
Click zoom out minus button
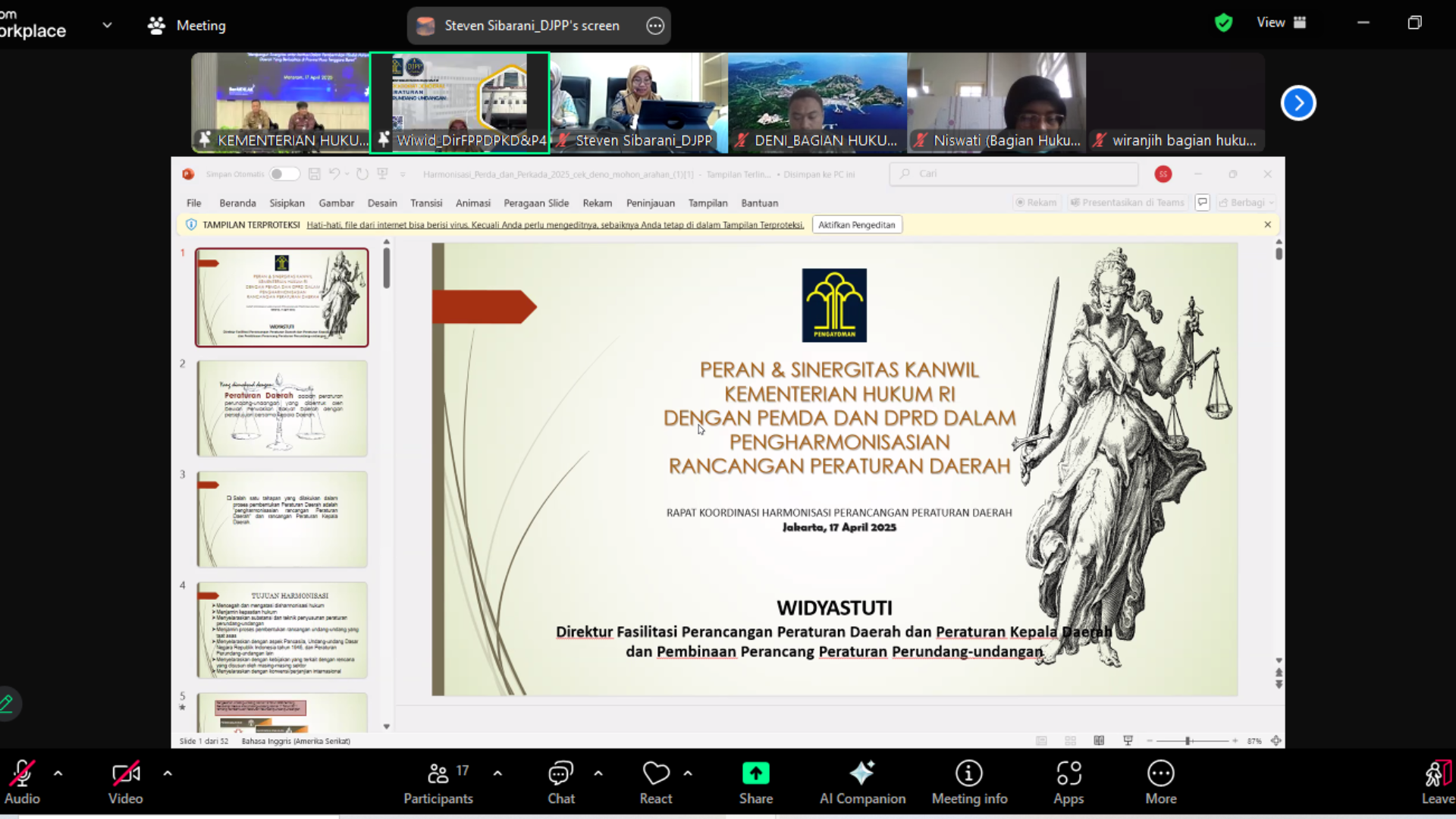point(1150,741)
